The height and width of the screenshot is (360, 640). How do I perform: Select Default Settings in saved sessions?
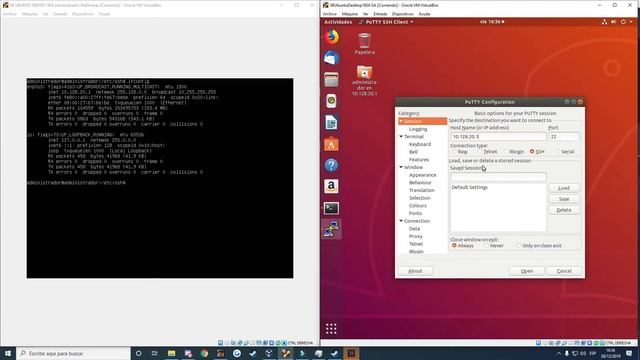pyautogui.click(x=469, y=187)
